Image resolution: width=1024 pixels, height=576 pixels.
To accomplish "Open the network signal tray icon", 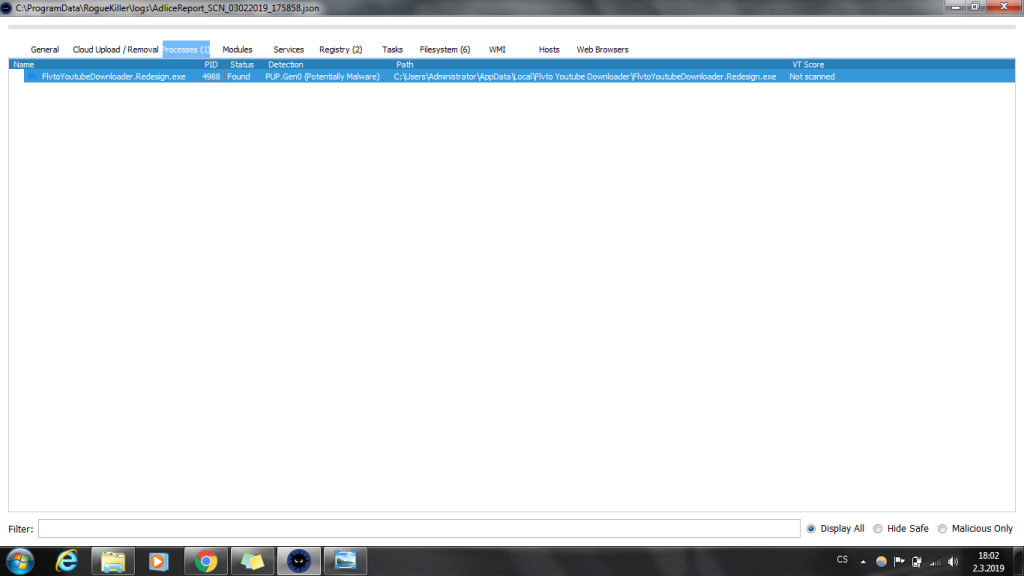I will click(x=935, y=562).
